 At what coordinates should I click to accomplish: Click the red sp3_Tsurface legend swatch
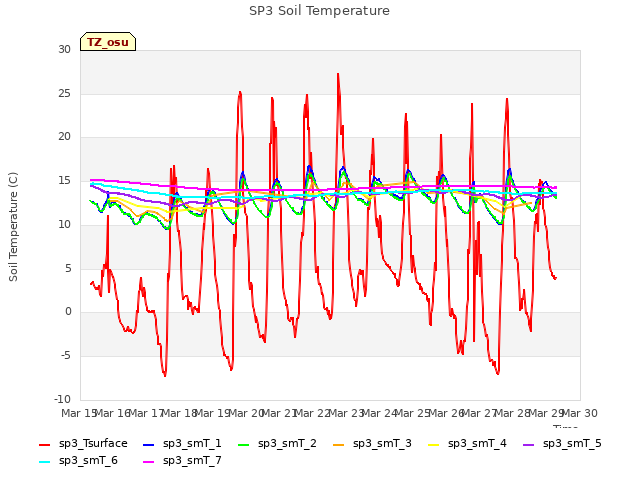pyautogui.click(x=44, y=444)
